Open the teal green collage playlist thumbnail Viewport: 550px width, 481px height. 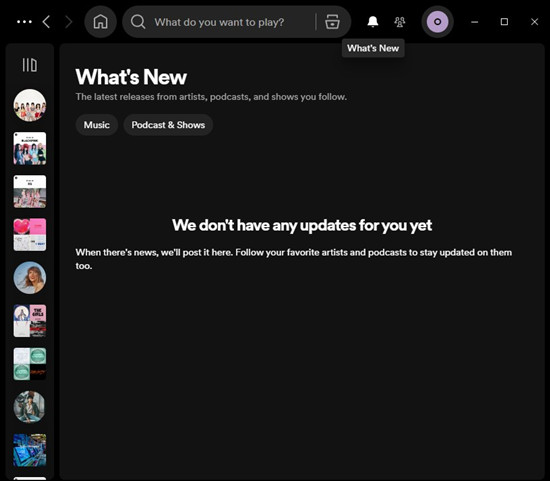coord(30,364)
